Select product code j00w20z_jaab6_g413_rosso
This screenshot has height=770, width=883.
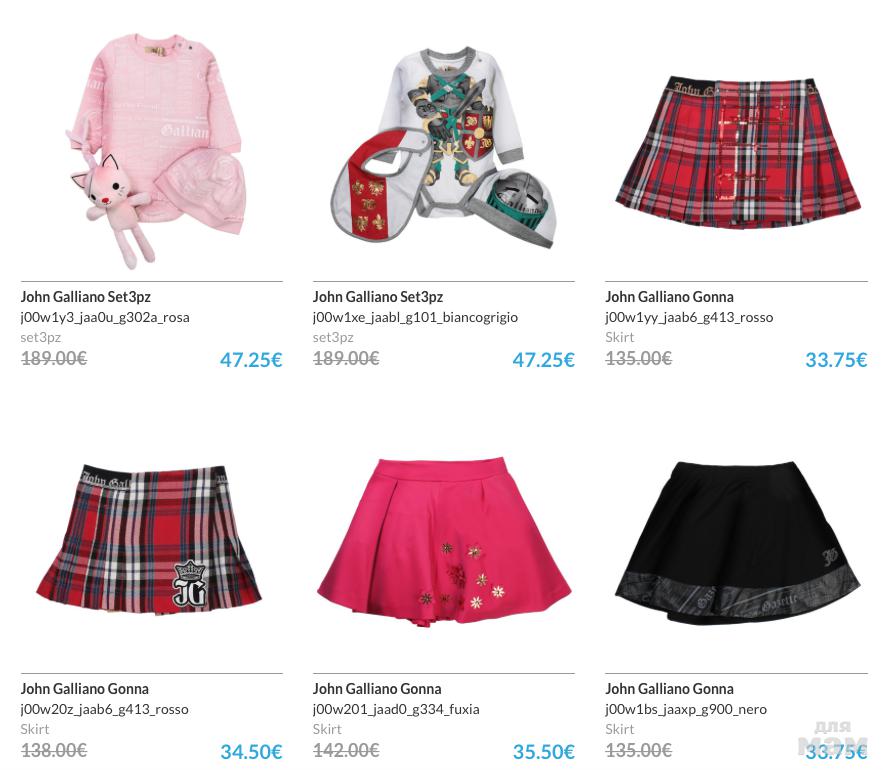[104, 709]
